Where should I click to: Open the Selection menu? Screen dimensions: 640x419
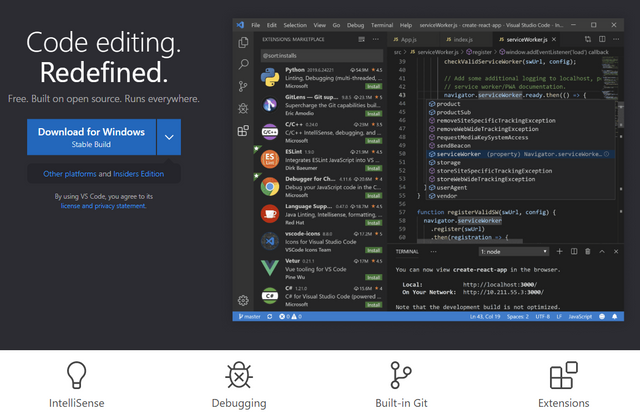pos(295,25)
